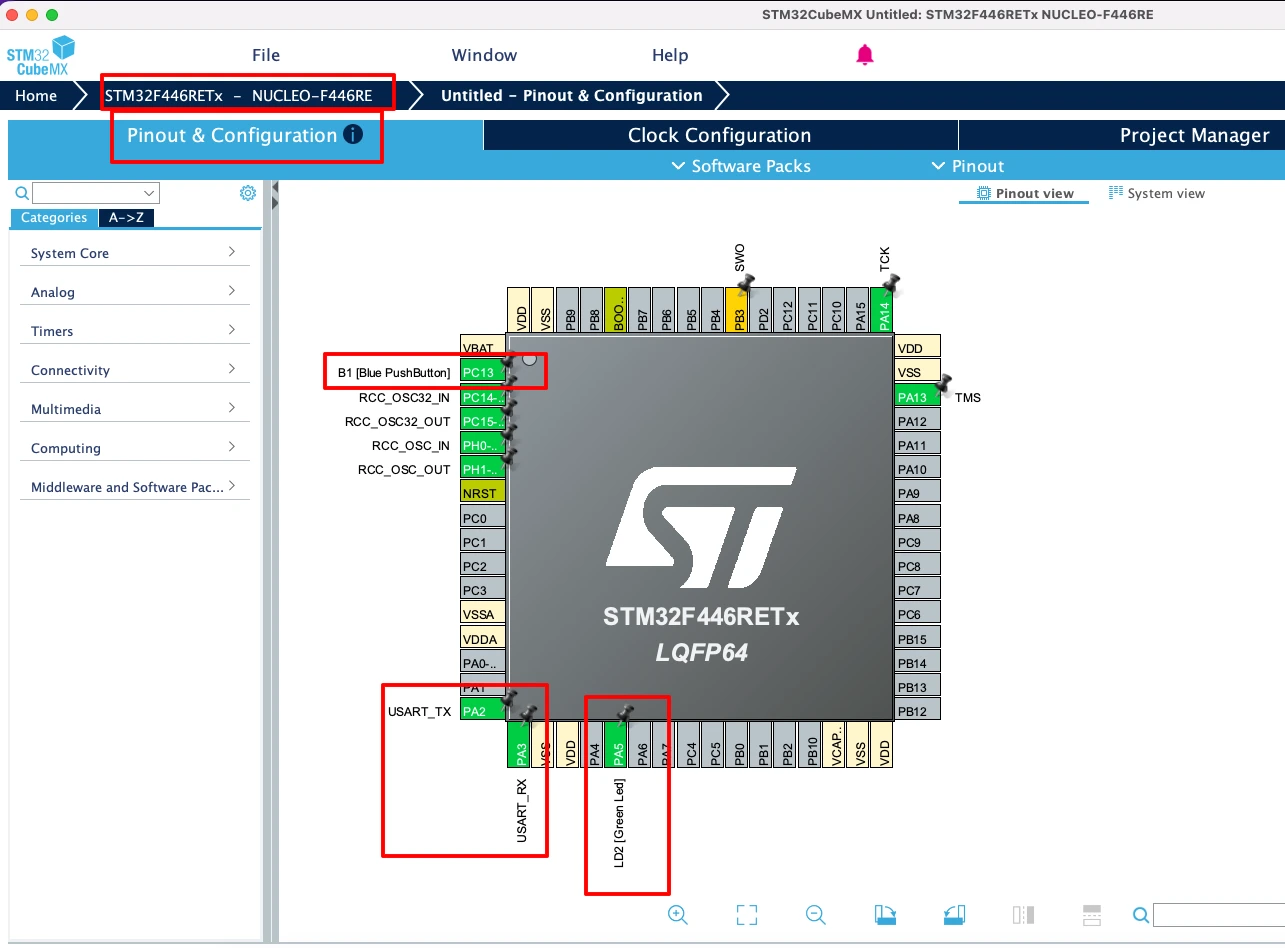Image resolution: width=1285 pixels, height=948 pixels.
Task: Expand the System Core category
Action: coord(134,253)
